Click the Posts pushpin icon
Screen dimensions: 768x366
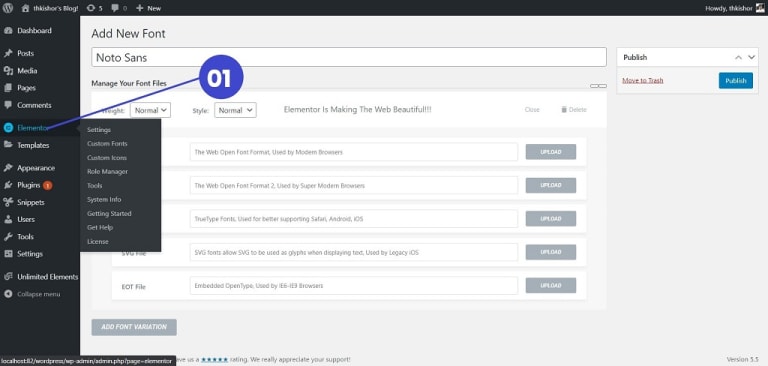tap(8, 53)
